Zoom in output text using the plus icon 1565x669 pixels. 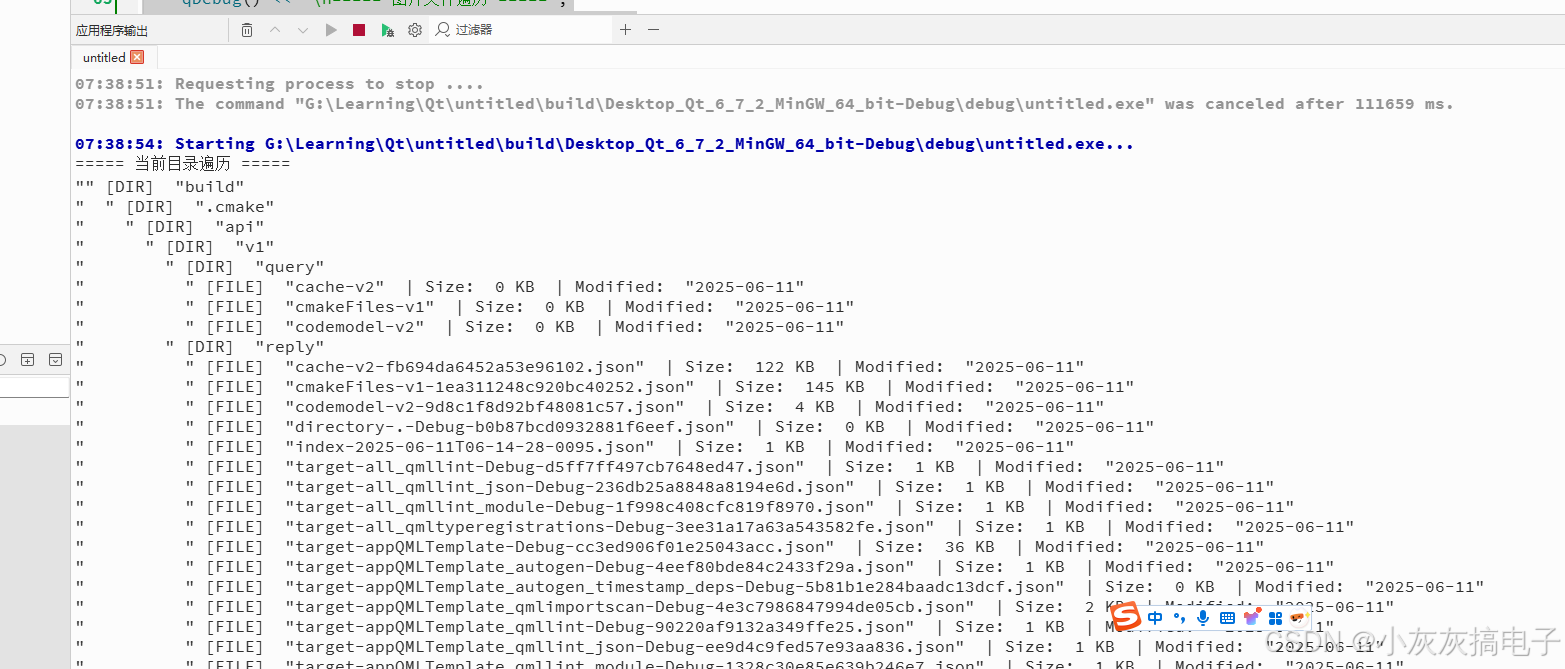point(625,30)
